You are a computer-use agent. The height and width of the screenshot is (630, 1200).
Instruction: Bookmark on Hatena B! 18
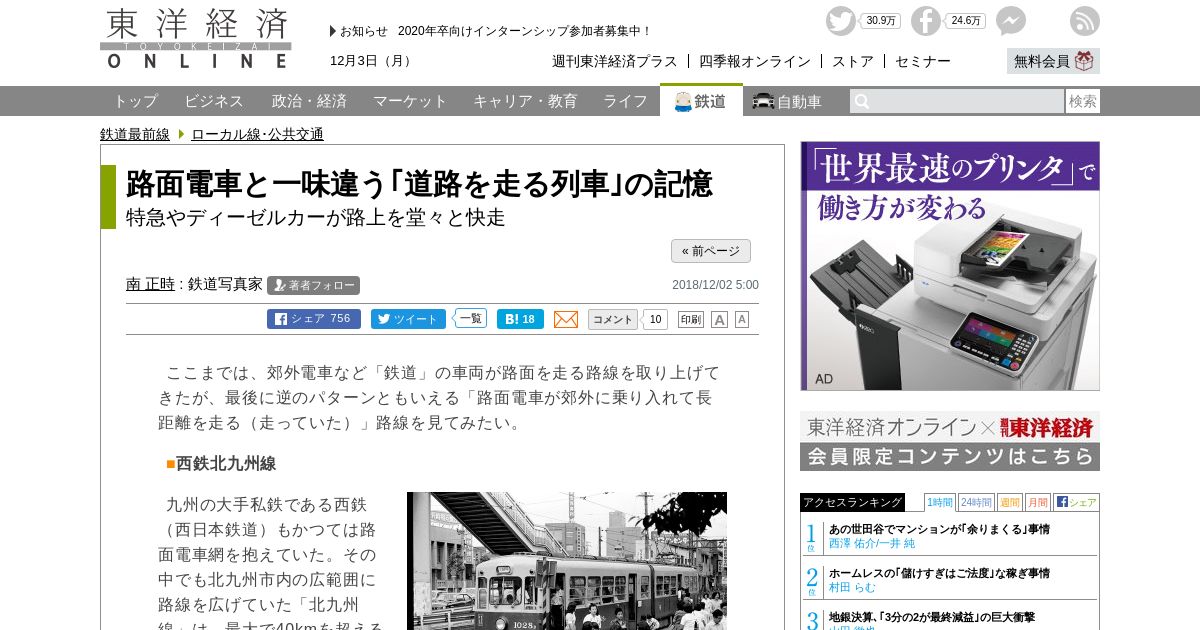click(520, 319)
